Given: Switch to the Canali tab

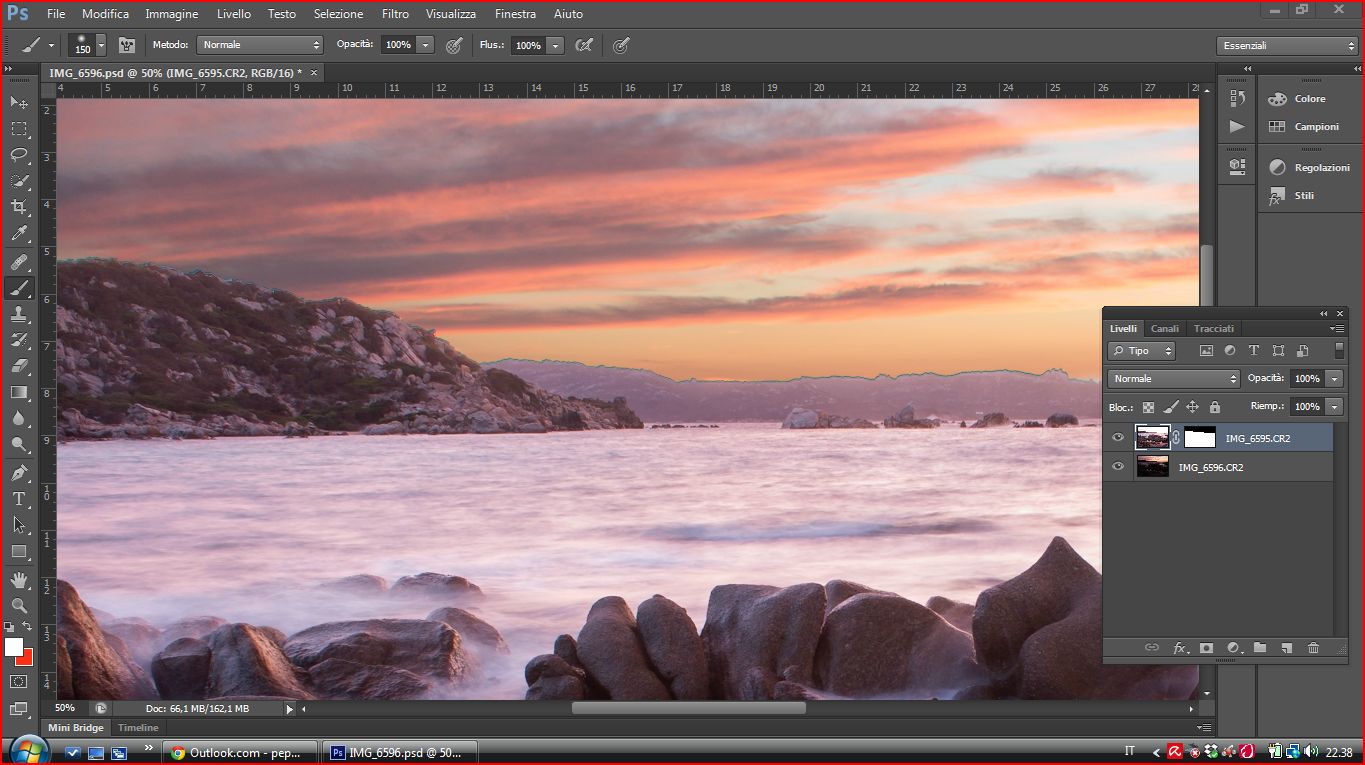Looking at the screenshot, I should [1165, 328].
